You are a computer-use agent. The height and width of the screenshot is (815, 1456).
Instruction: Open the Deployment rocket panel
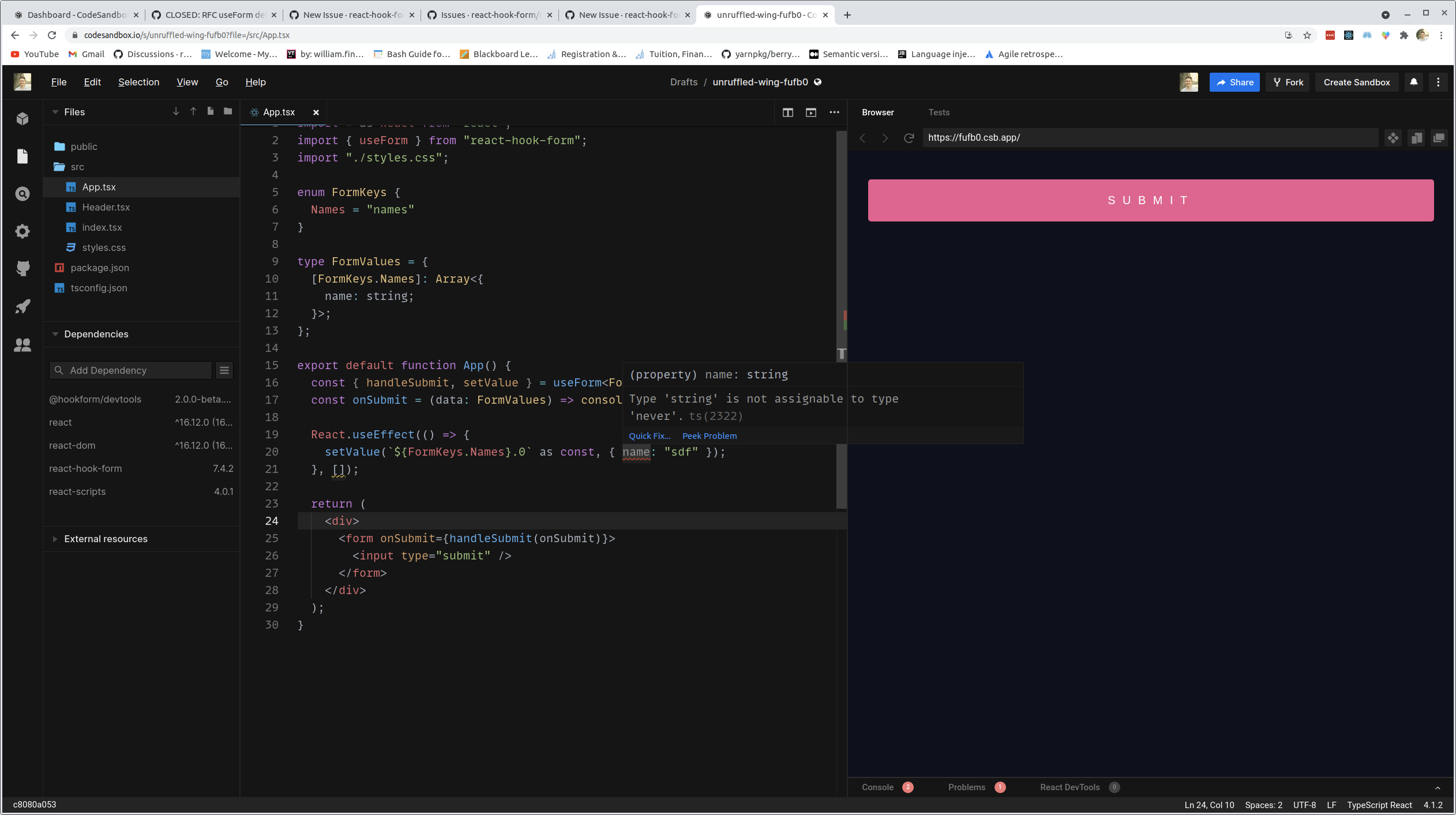(22, 306)
